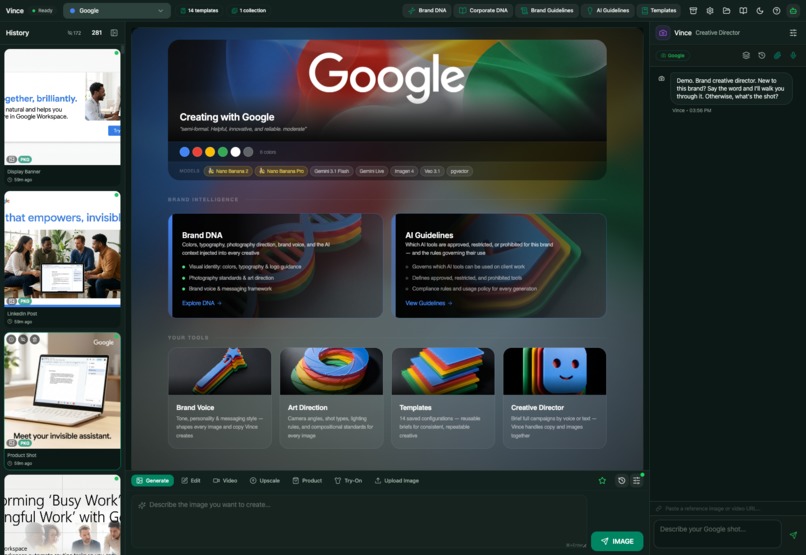Viewport: 806px width, 555px height.
Task: Open the Display Banner history thumbnail
Action: (x=62, y=107)
